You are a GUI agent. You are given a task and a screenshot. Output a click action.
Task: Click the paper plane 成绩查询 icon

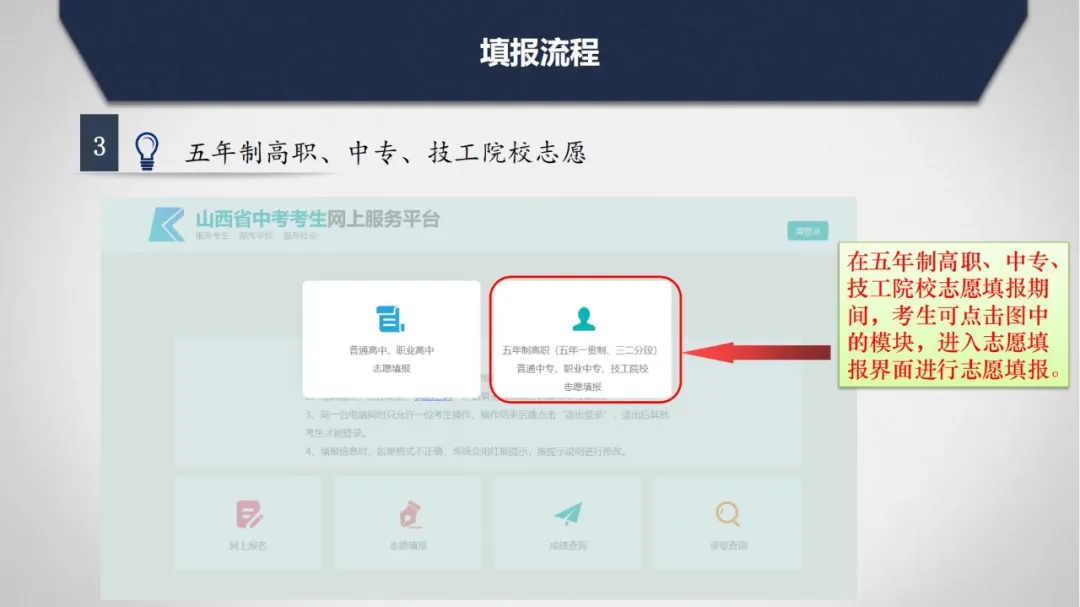pos(568,514)
